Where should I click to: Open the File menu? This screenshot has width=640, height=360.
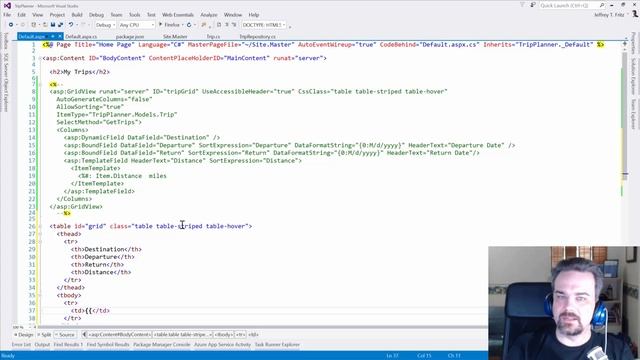tap(7, 15)
